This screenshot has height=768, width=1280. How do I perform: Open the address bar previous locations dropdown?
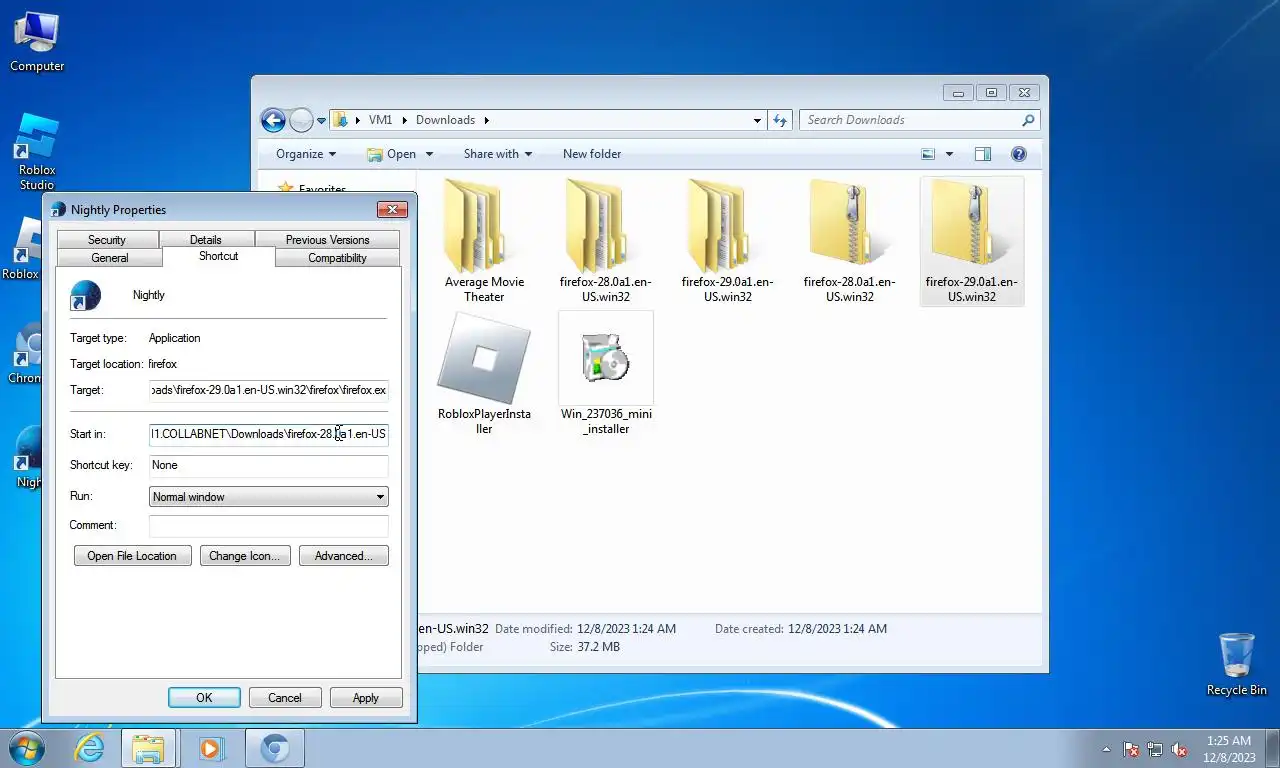(x=757, y=120)
